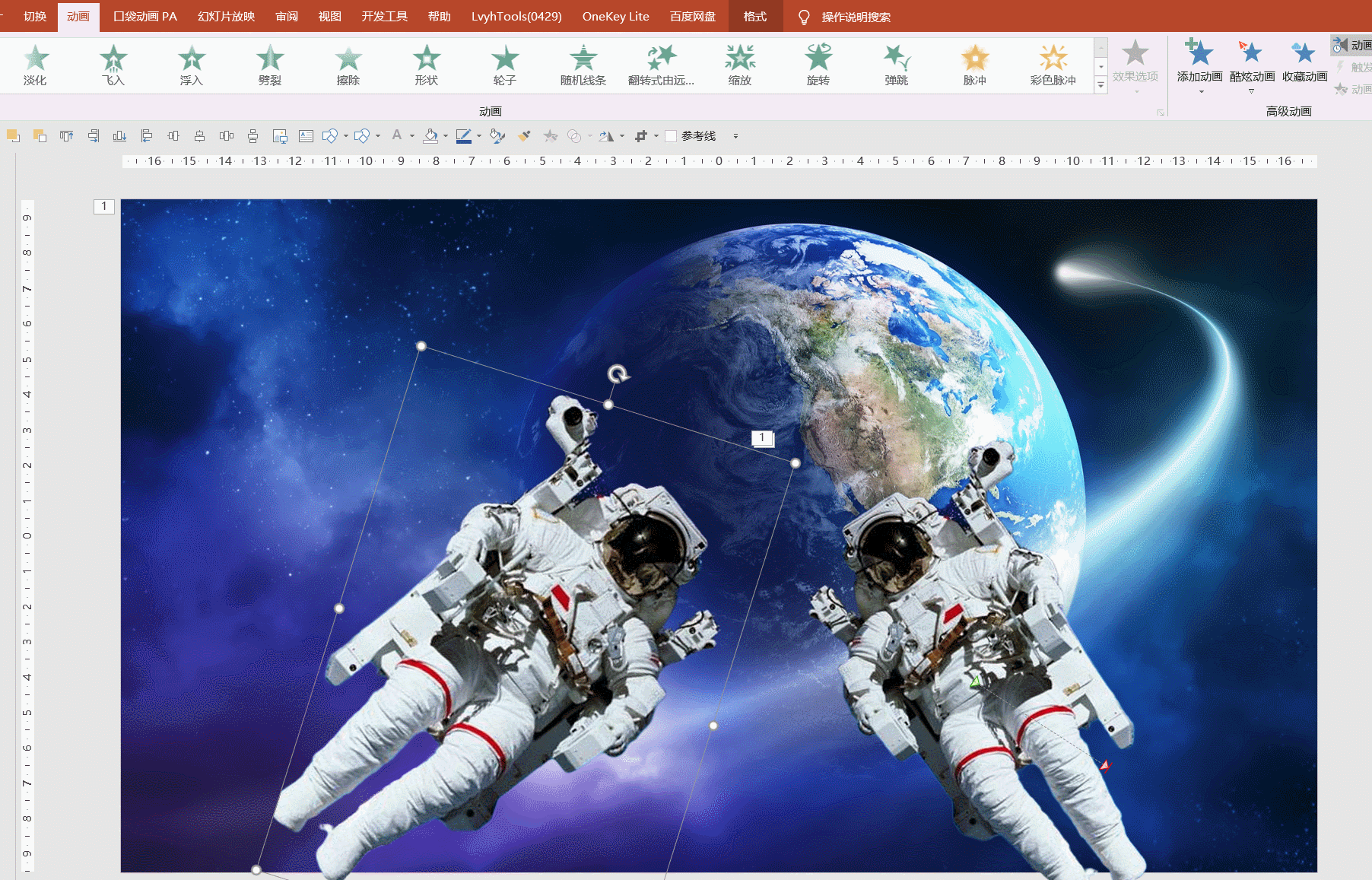
Task: Open shape outline dropdown arrow
Action: [x=479, y=136]
